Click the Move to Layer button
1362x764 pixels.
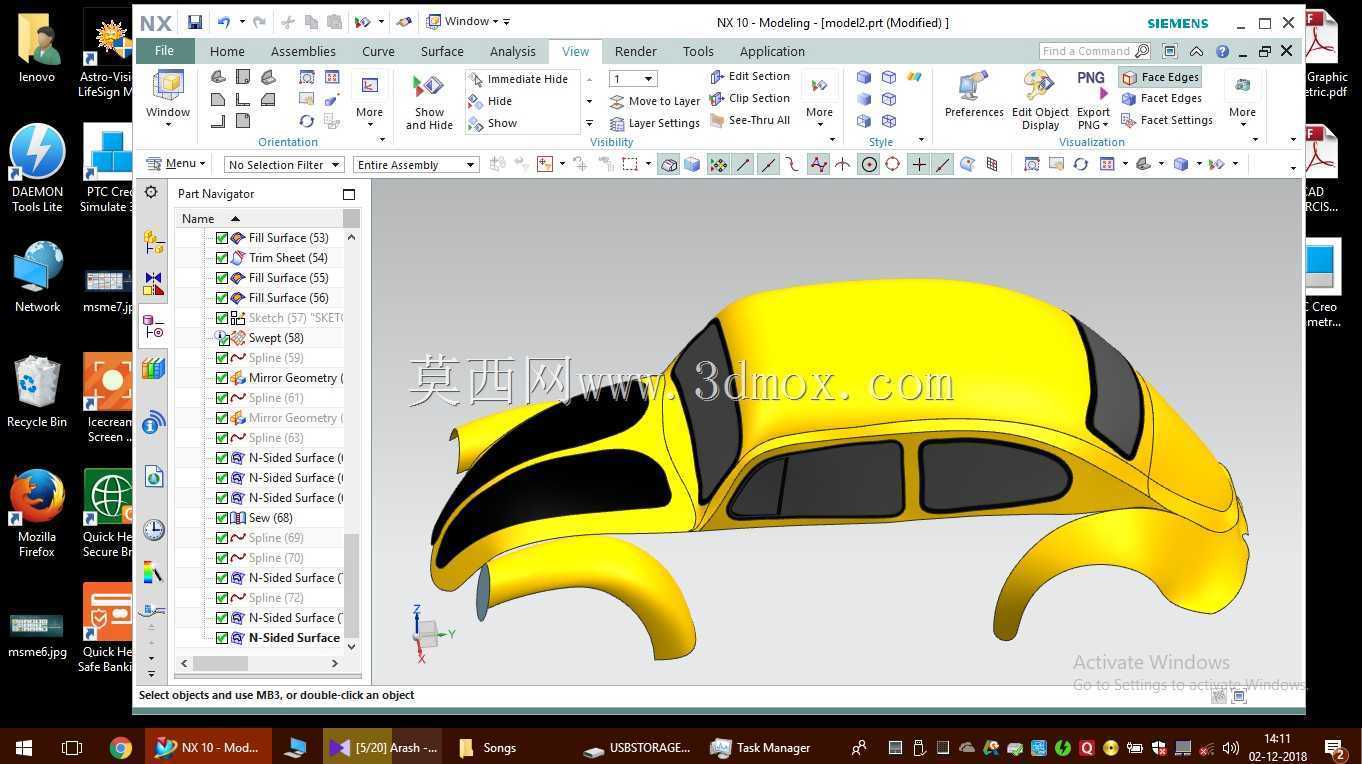tap(654, 101)
